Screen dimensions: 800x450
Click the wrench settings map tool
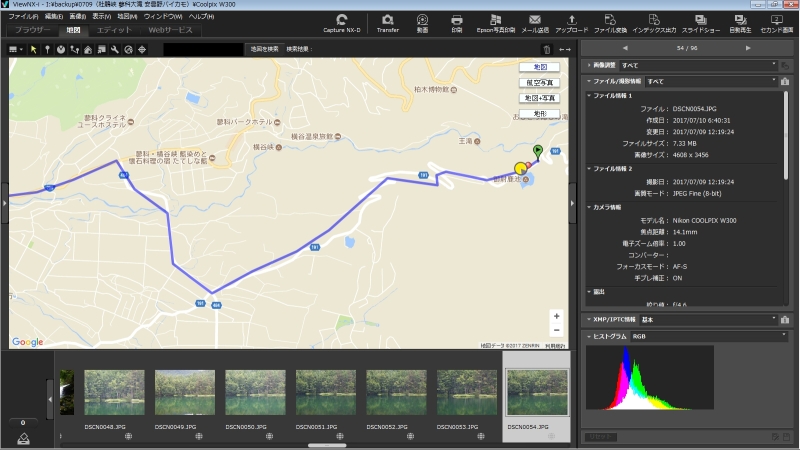115,49
